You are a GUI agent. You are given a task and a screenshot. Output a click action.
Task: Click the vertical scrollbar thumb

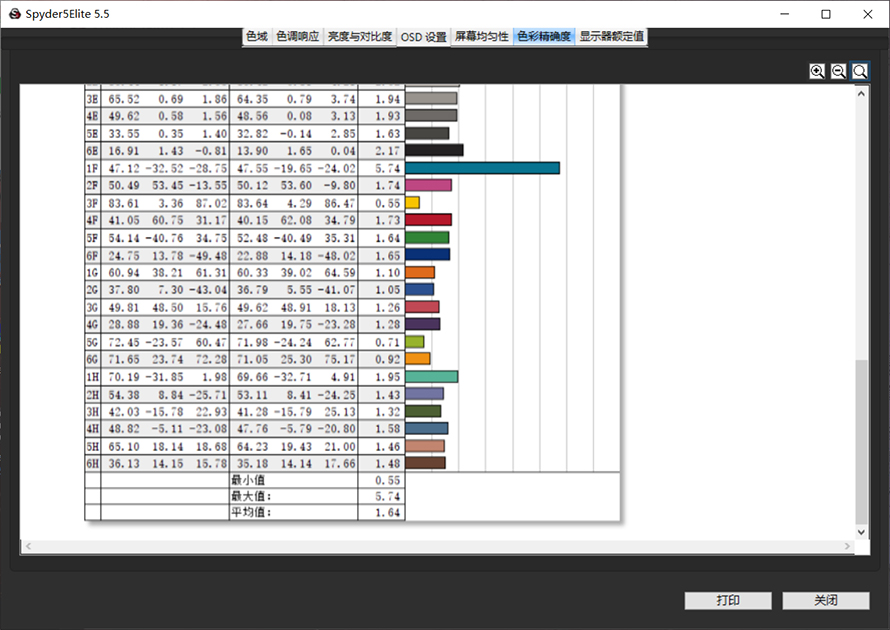click(862, 440)
